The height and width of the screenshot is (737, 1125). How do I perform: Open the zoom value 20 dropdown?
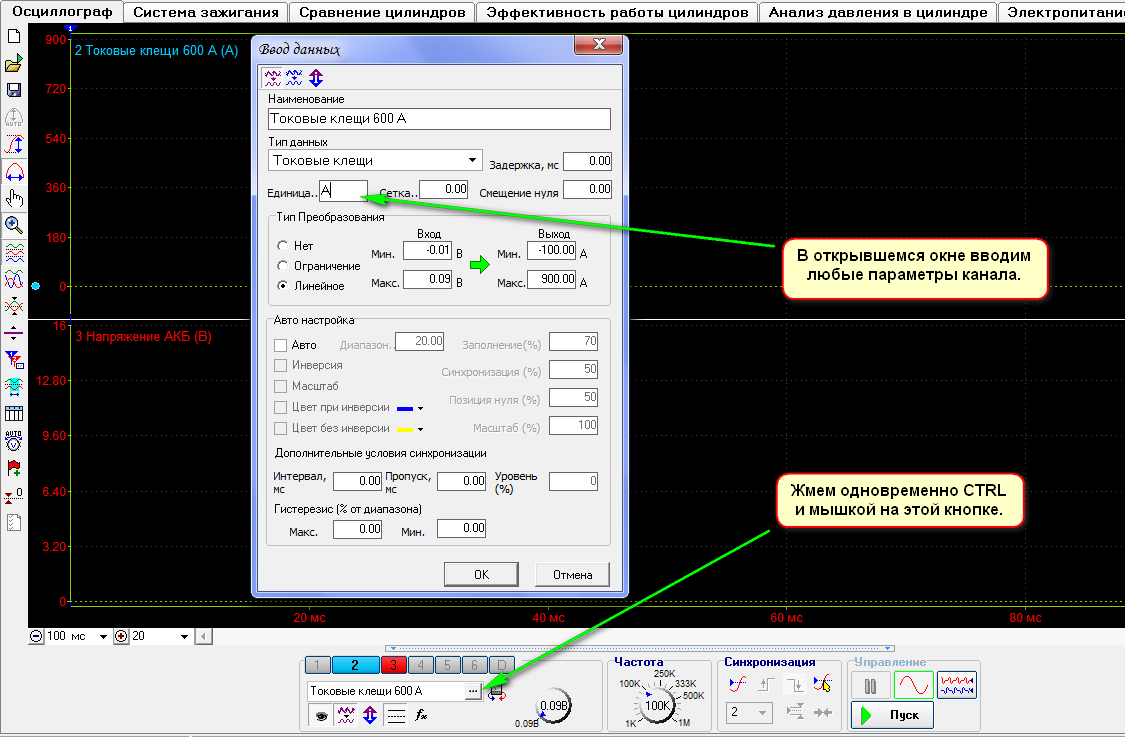pyautogui.click(x=184, y=637)
